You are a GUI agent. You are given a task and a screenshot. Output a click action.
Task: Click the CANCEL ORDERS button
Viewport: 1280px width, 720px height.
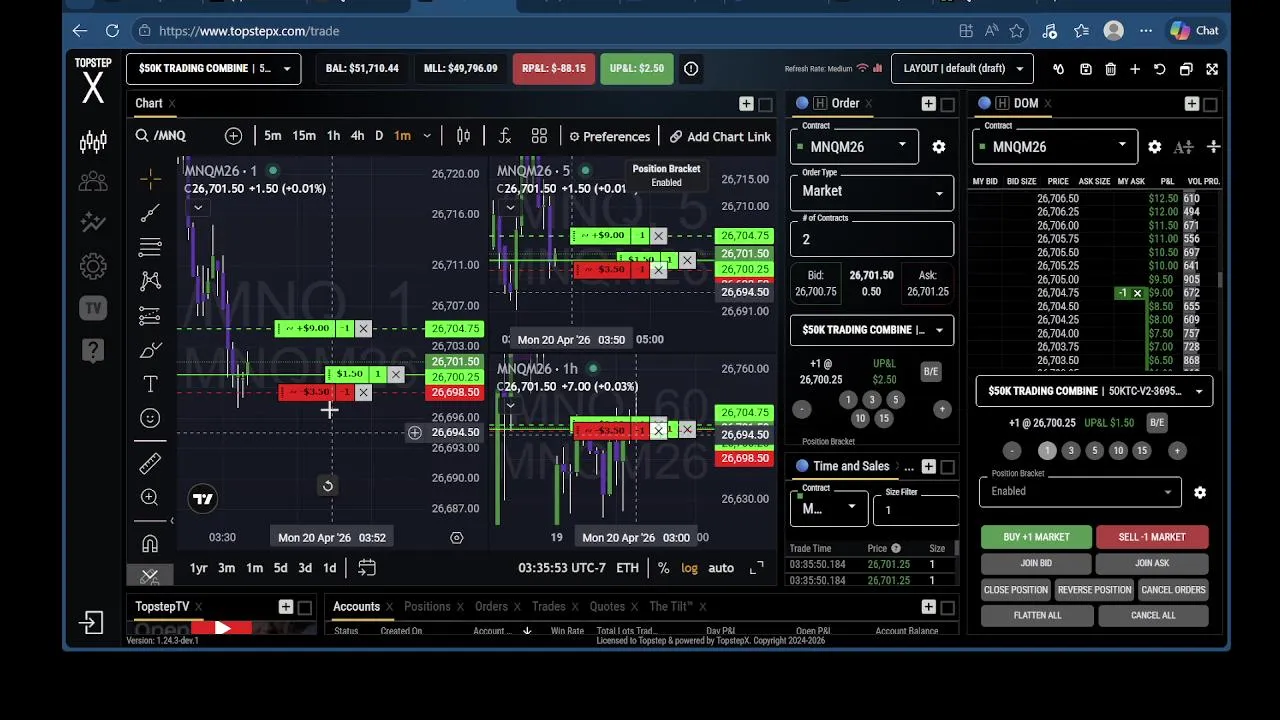coord(1173,590)
